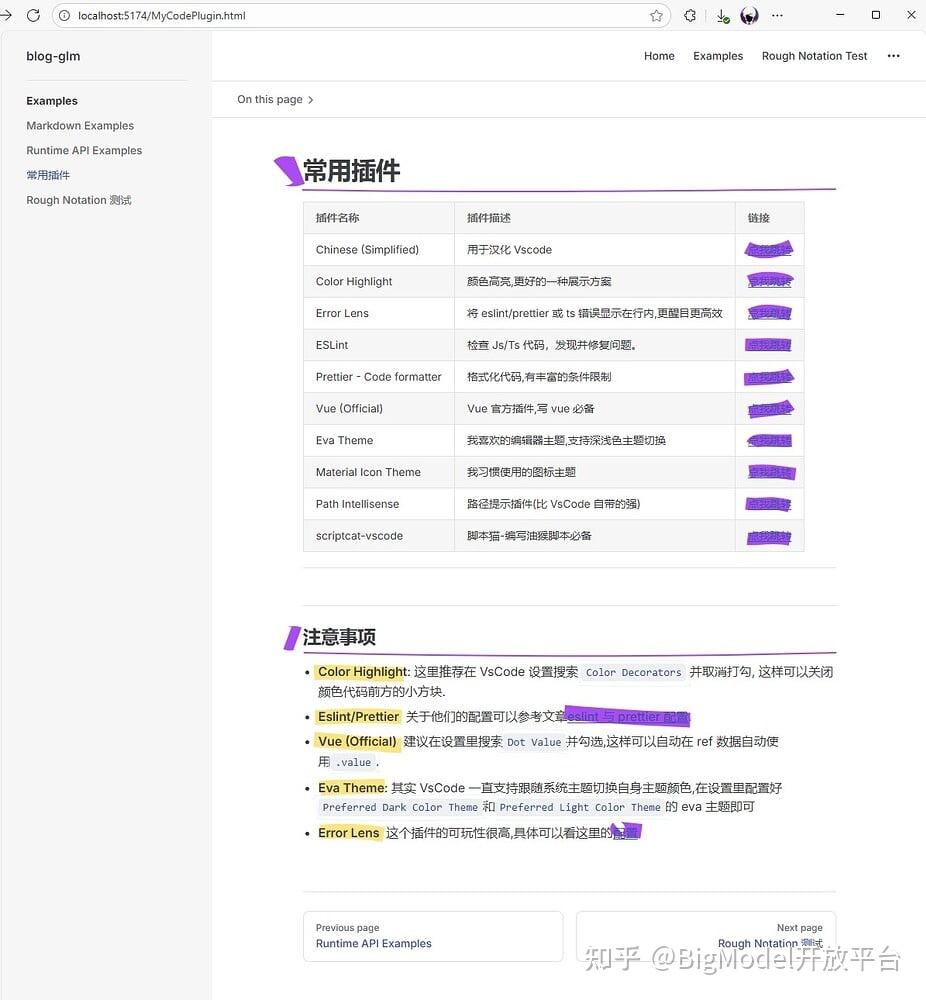Open the link for Color Highlight row

[x=770, y=281]
